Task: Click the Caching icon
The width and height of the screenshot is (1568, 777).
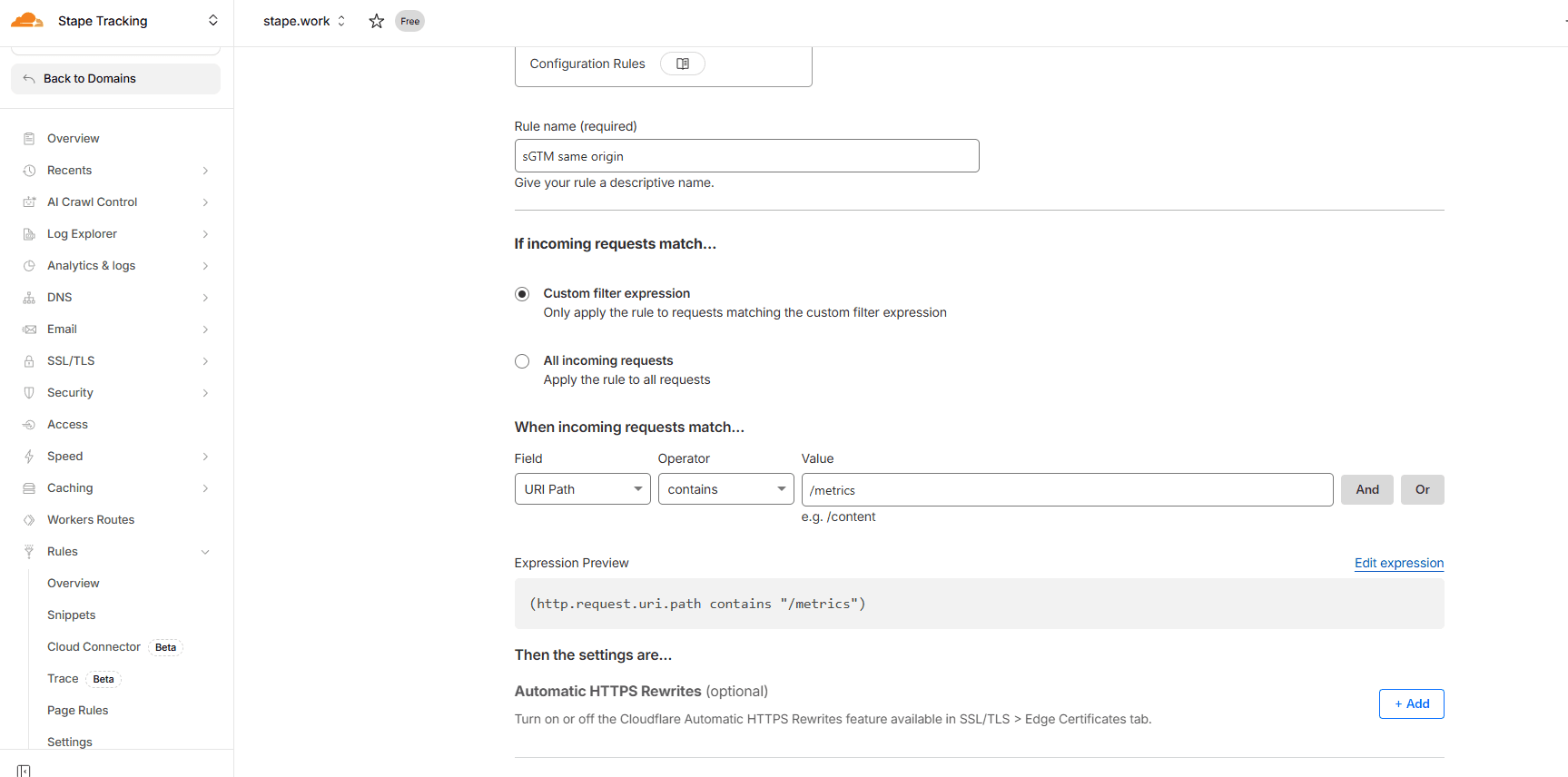Action: [29, 488]
